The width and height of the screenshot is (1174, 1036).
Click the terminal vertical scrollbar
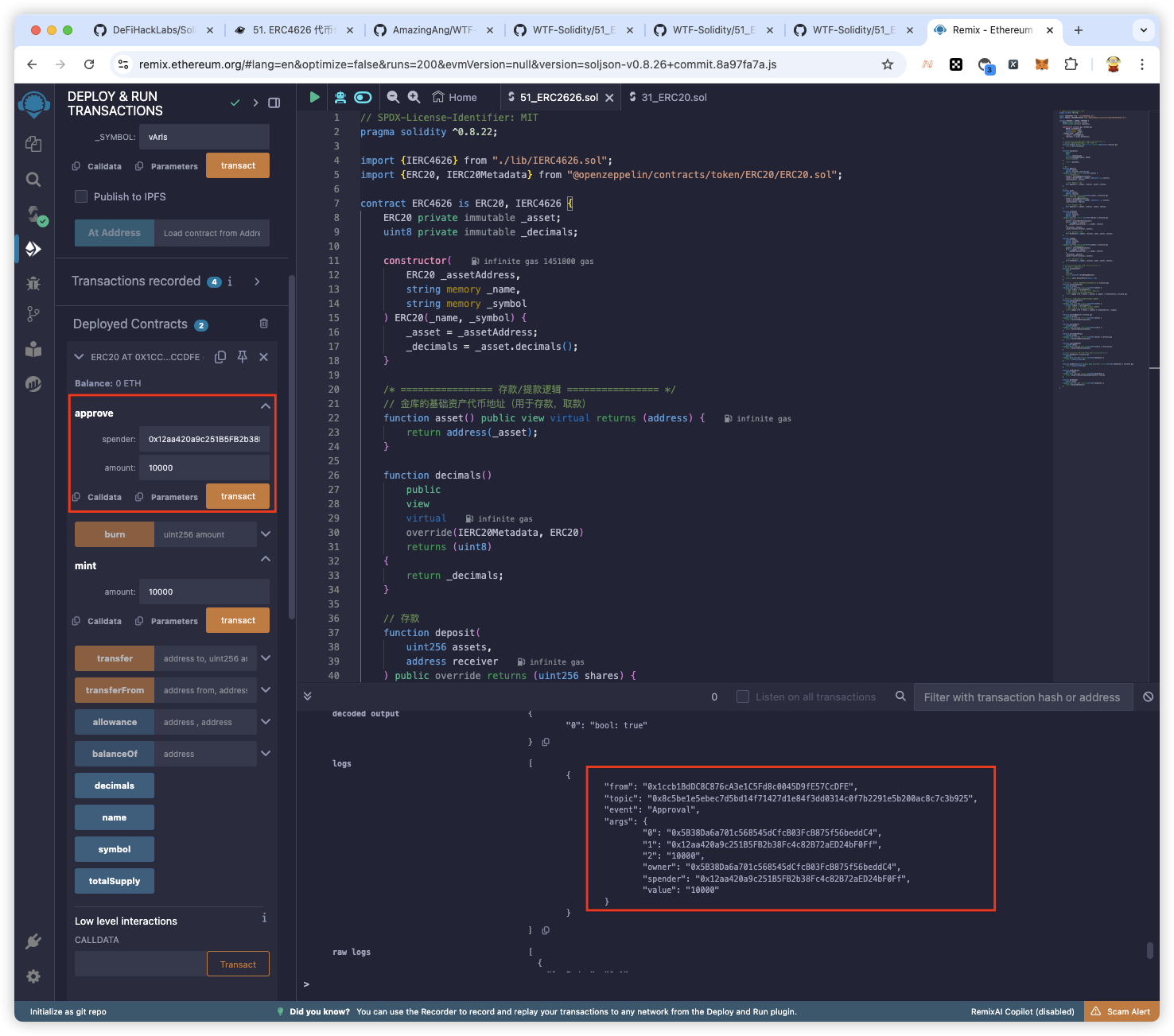1149,950
